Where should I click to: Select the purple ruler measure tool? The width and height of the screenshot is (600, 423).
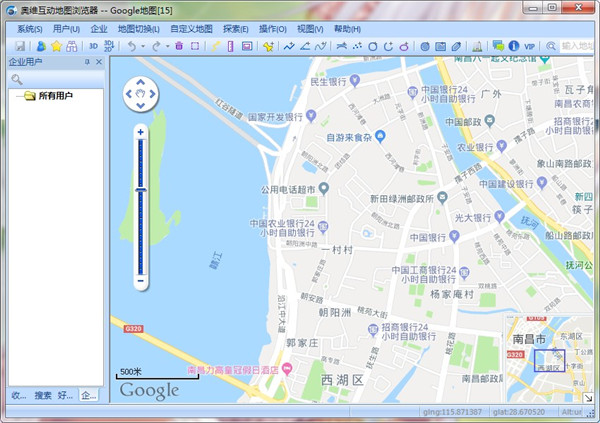tap(230, 46)
